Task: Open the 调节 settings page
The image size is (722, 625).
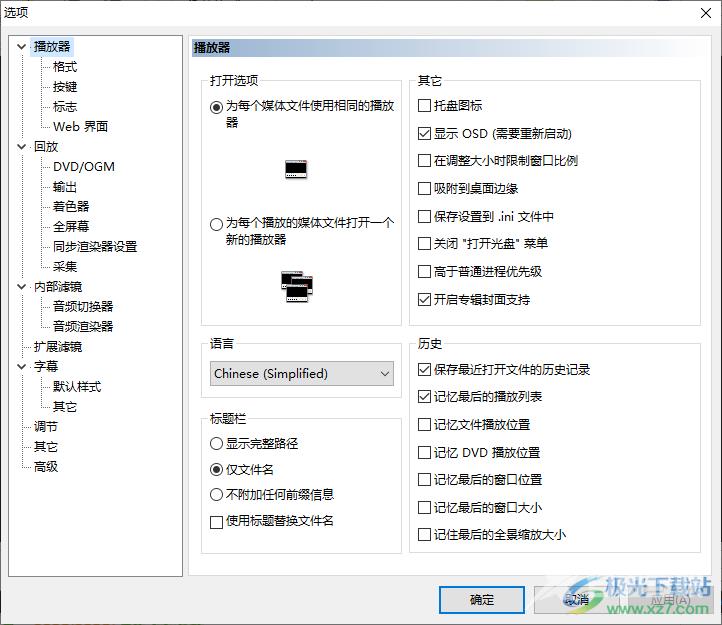Action: click(46, 426)
